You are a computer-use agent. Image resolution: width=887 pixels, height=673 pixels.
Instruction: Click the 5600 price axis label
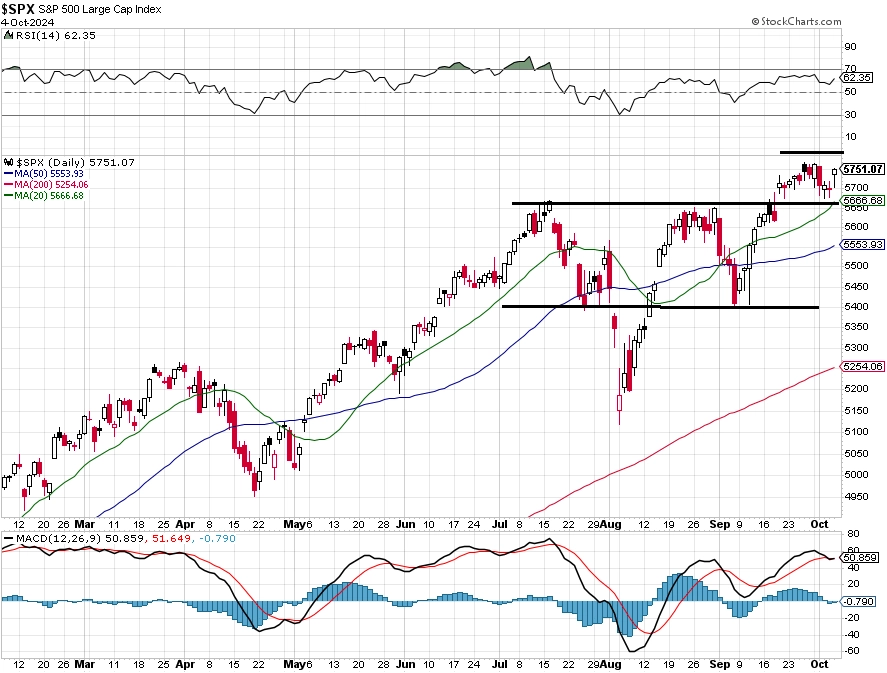point(856,227)
